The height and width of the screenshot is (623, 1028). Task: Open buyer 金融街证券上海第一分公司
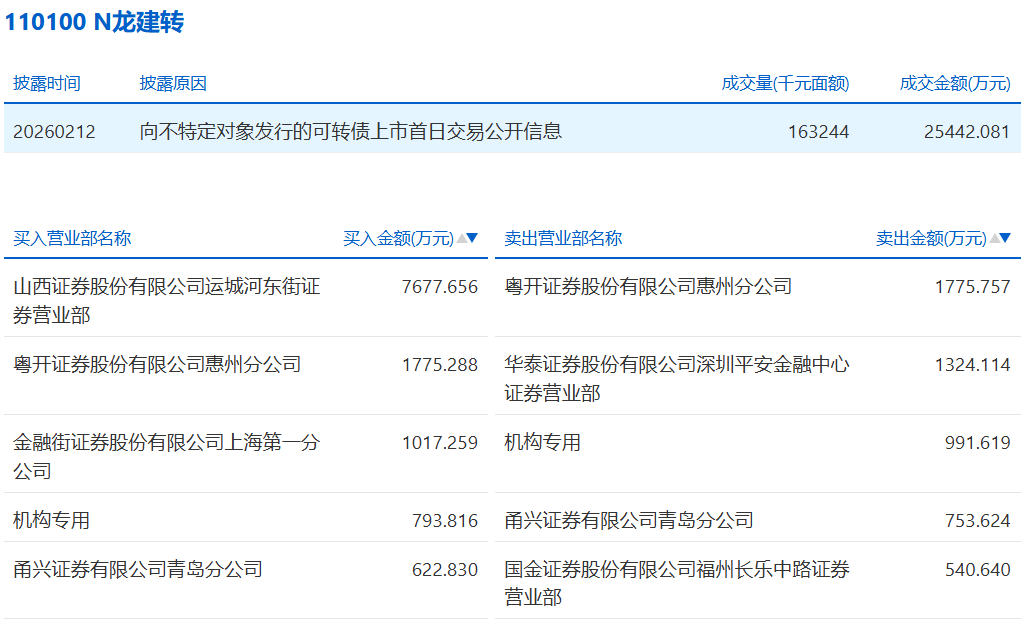click(x=167, y=456)
